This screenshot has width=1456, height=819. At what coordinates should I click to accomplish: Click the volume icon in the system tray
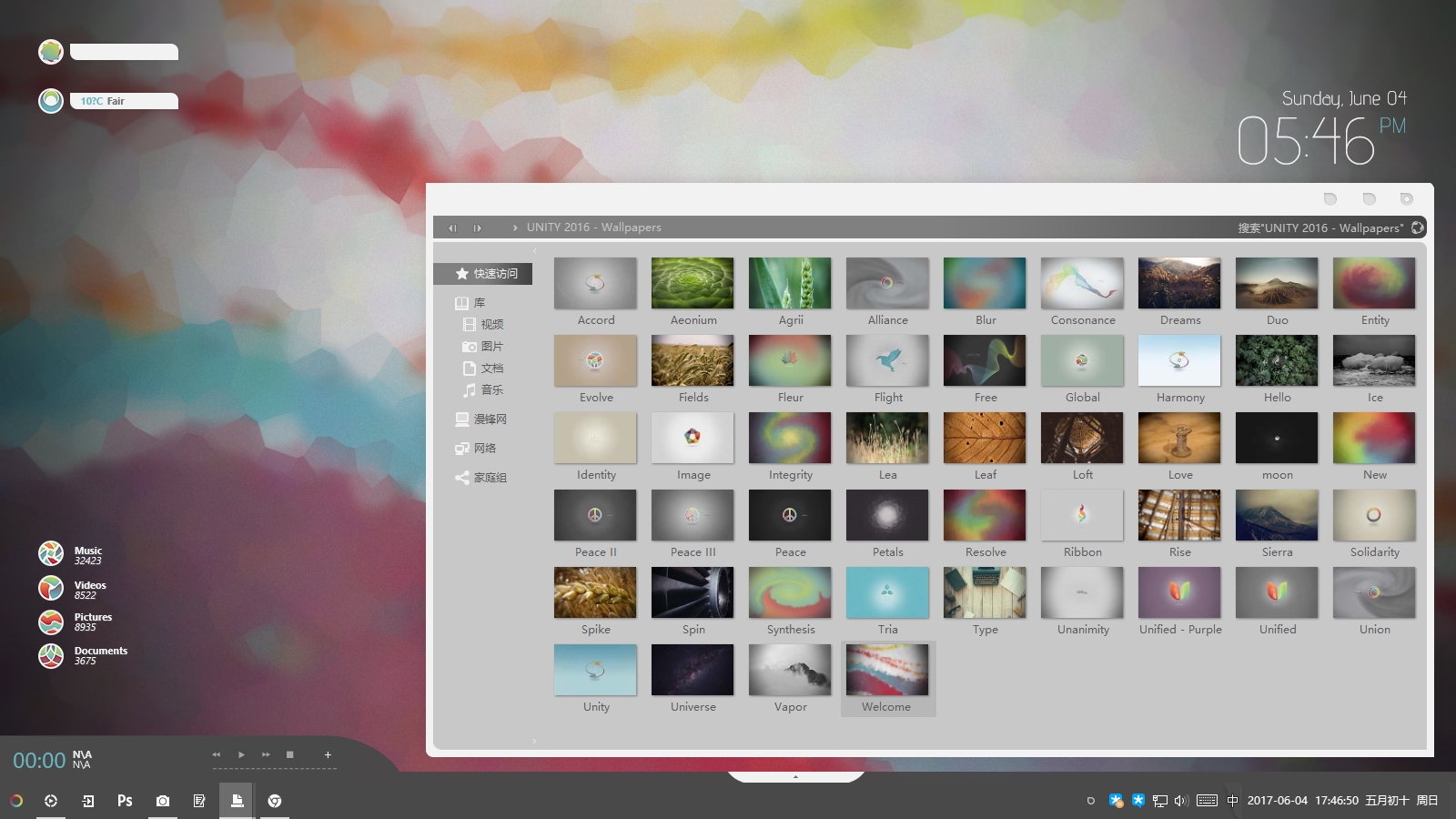(1180, 801)
